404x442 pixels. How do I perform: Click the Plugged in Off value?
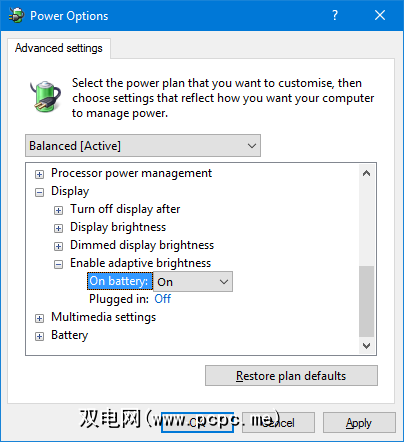(x=163, y=299)
